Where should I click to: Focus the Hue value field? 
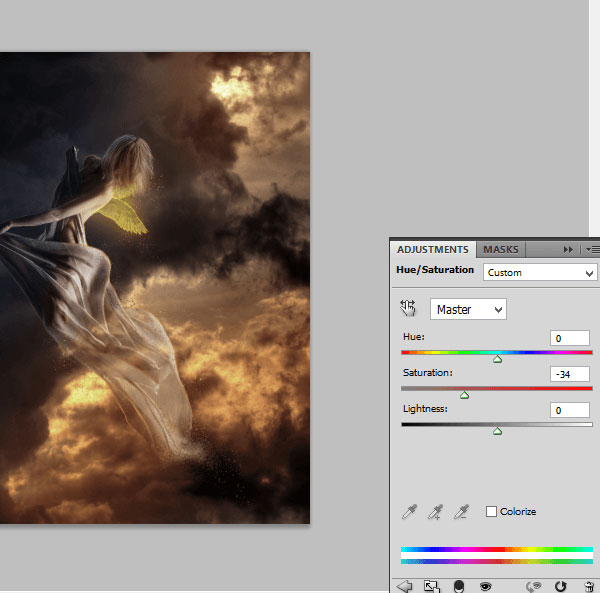pos(570,338)
